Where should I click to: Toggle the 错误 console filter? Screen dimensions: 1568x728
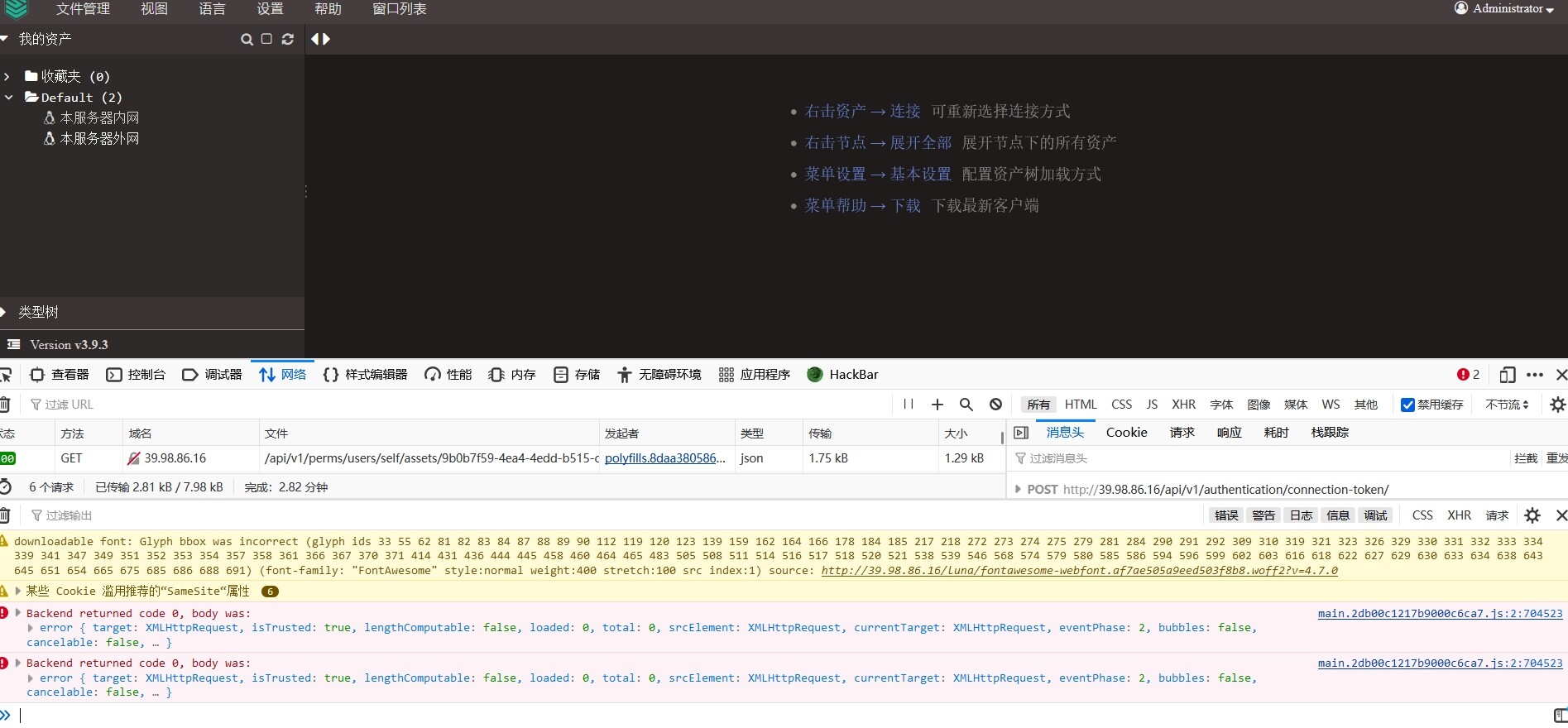[x=1226, y=515]
